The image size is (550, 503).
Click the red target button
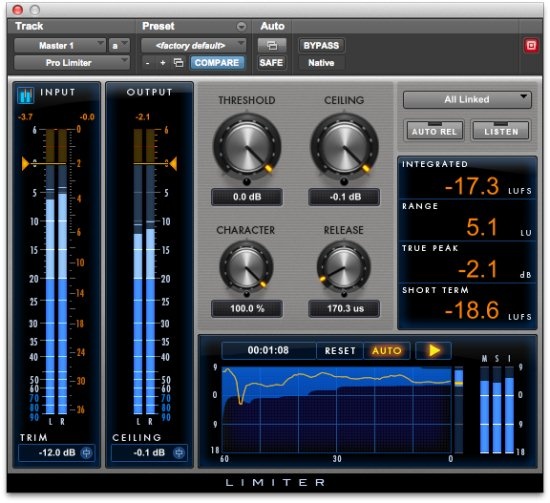coord(531,46)
